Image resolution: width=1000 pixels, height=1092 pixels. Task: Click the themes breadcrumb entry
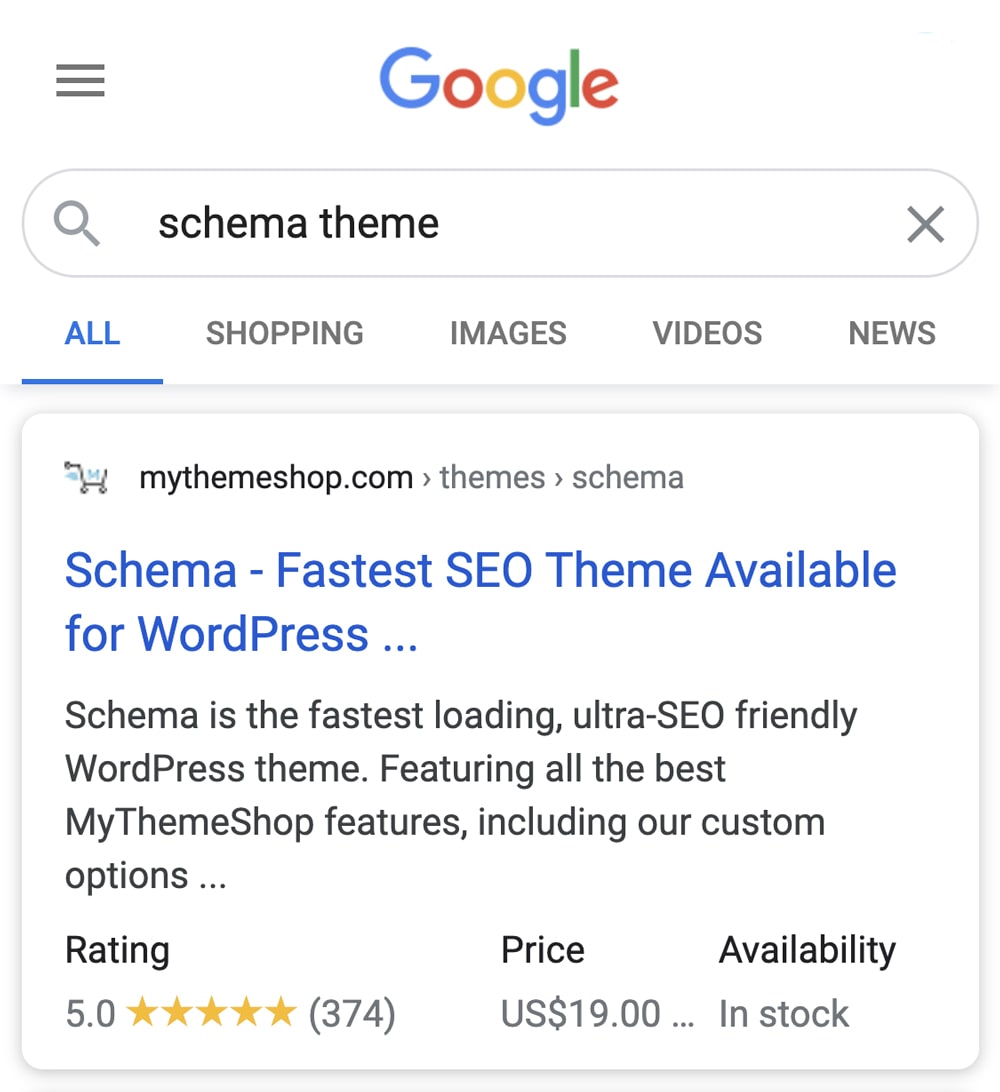(492, 477)
